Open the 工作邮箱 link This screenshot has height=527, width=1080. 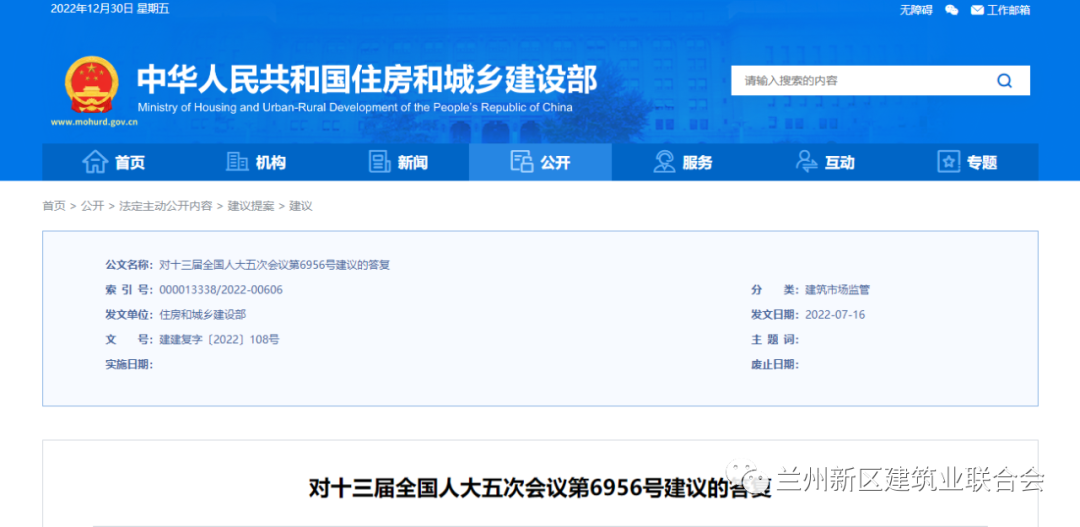click(x=1008, y=10)
